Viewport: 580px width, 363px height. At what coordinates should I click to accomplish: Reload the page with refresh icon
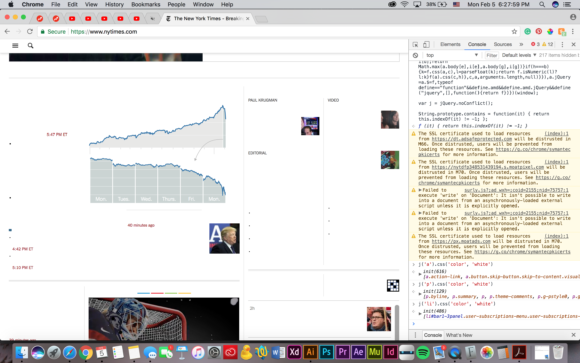[30, 31]
